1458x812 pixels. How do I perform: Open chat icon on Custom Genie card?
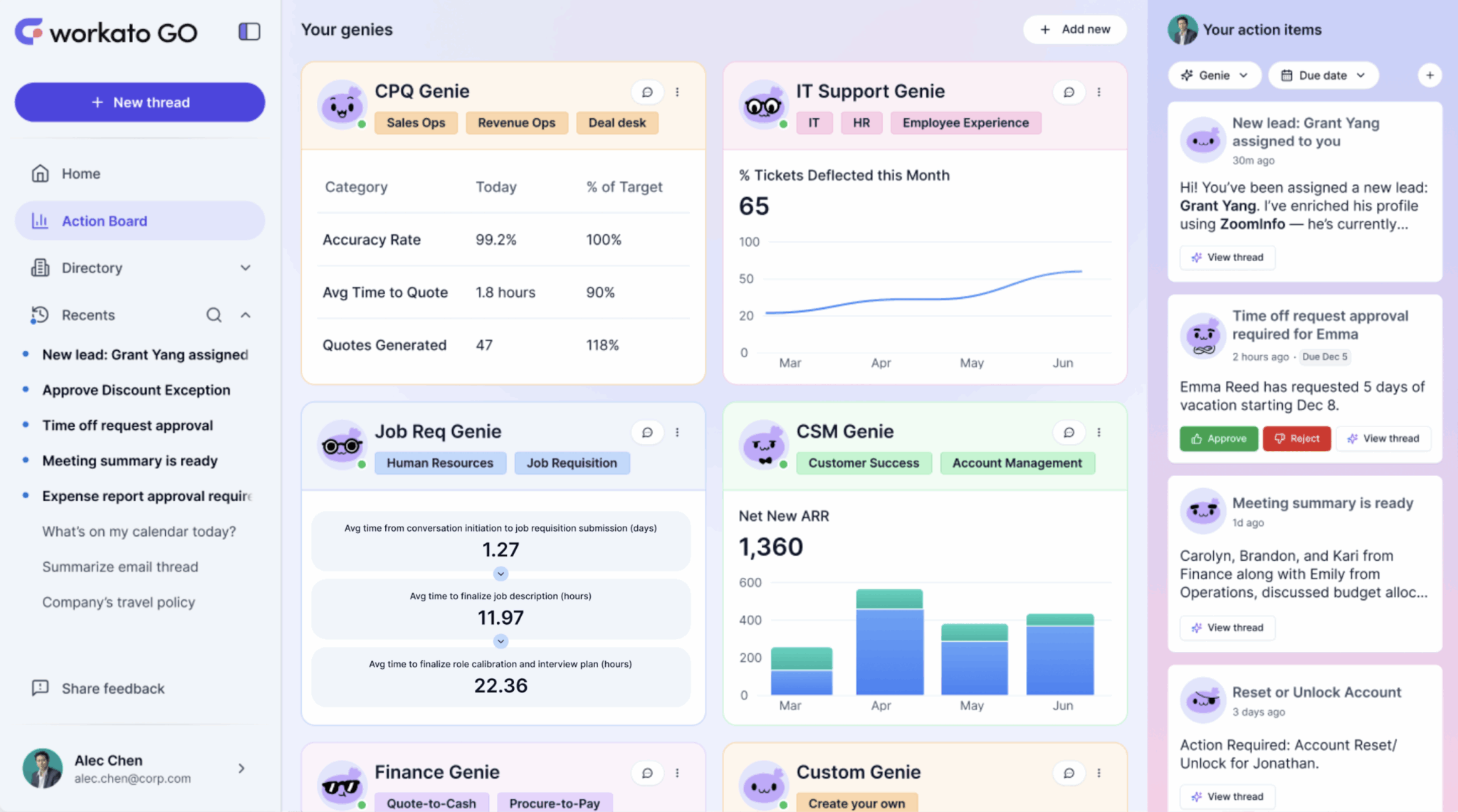pos(1069,773)
